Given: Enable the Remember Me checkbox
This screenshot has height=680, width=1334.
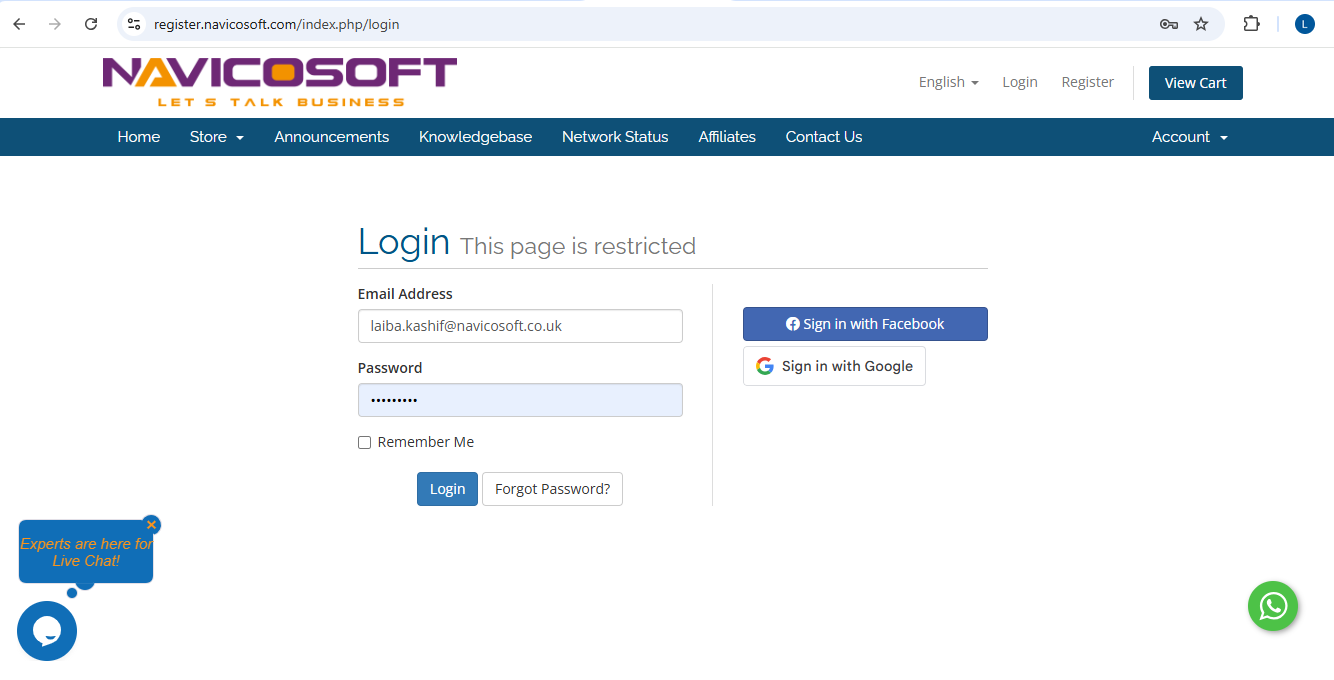Looking at the screenshot, I should click(x=365, y=443).
